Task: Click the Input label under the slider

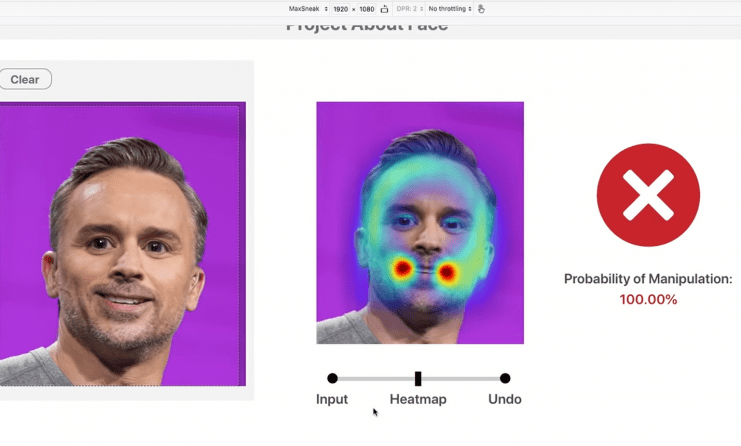Action: coord(332,399)
